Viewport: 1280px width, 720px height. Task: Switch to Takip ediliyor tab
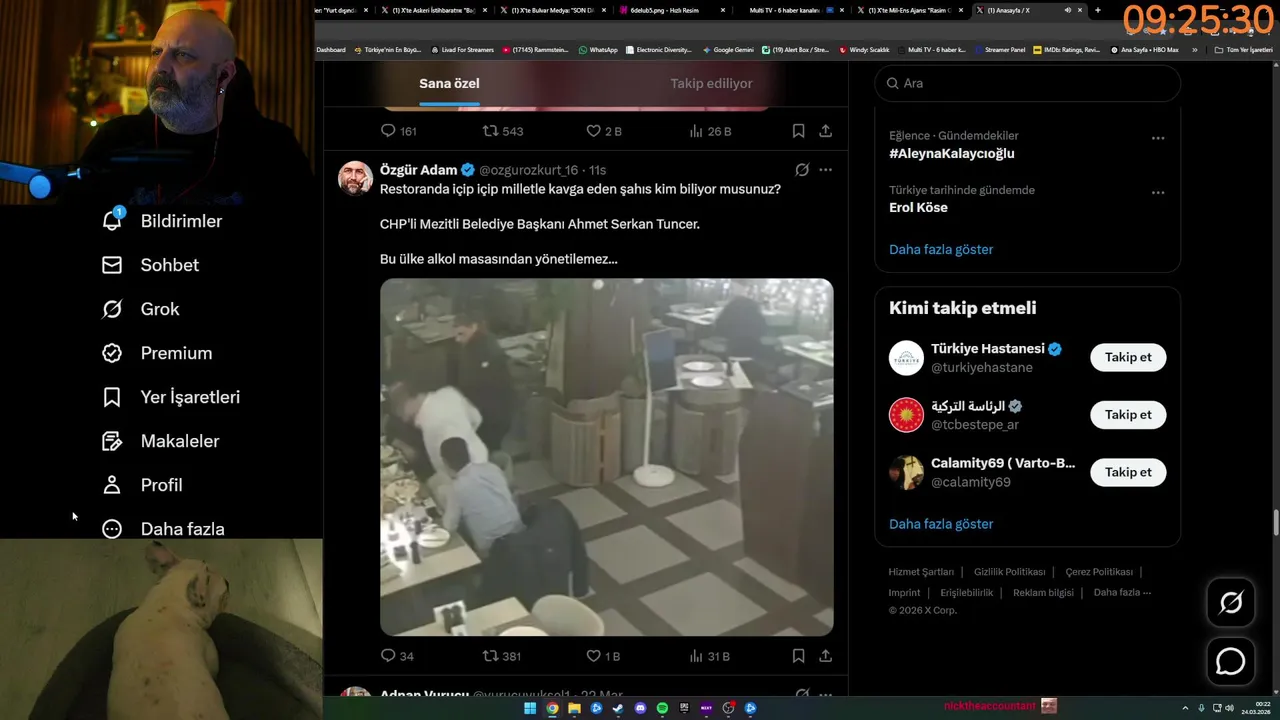711,83
